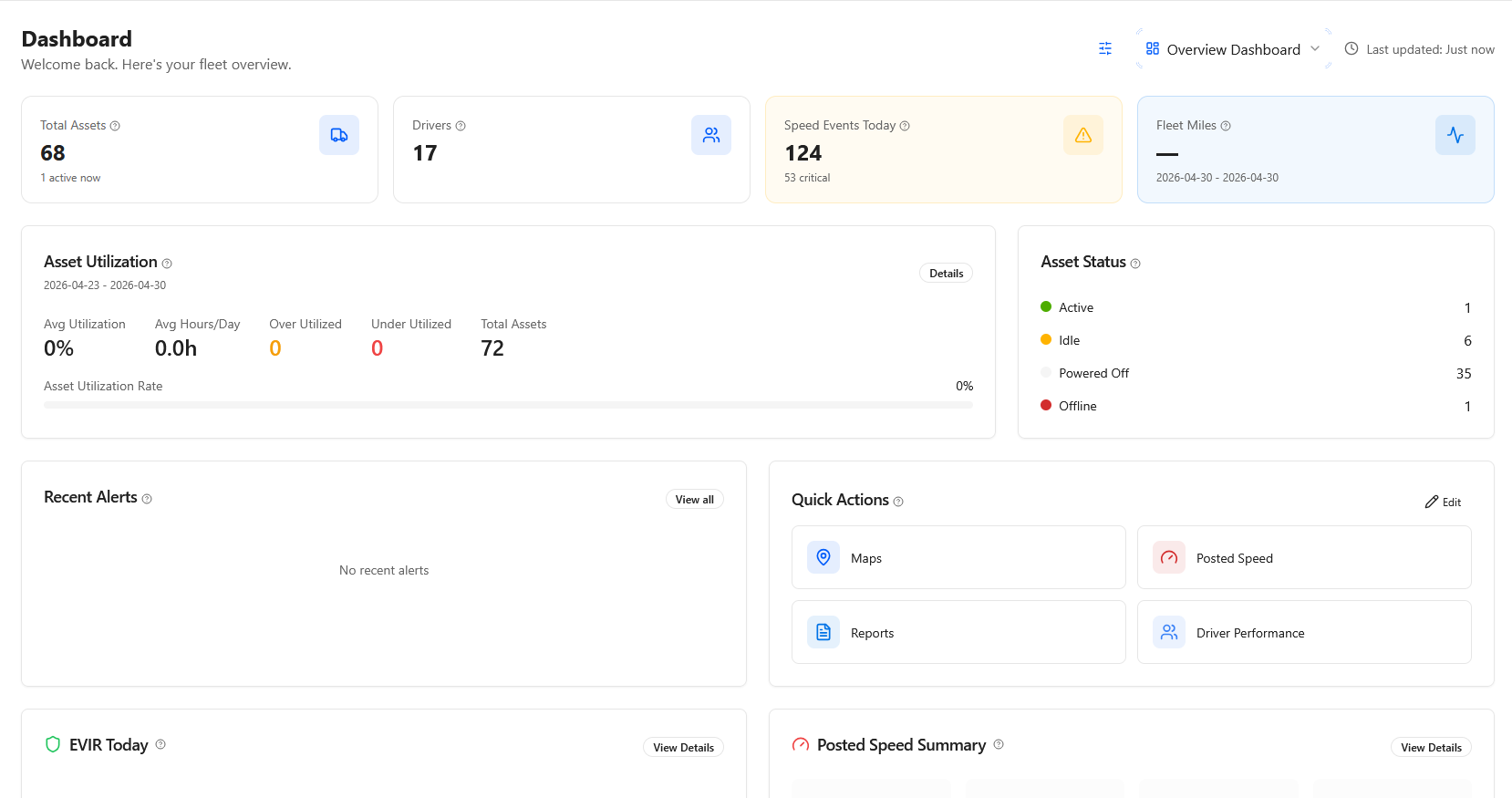
Task: Show help for Posted Speed Summary
Action: tap(999, 744)
